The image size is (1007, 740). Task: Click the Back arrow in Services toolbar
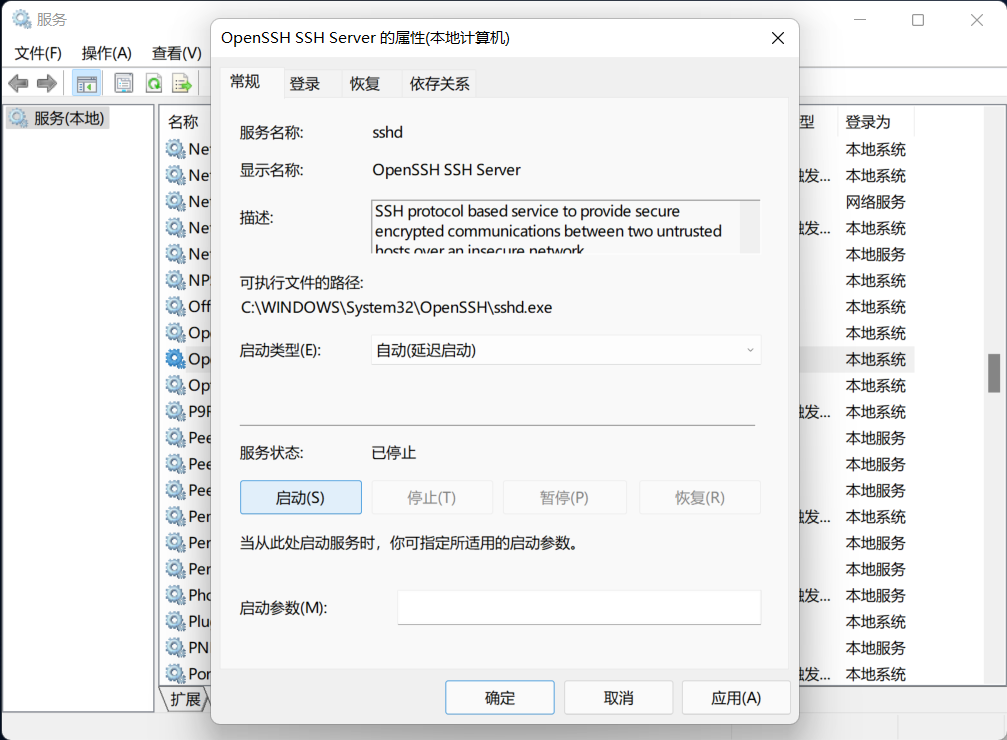click(x=18, y=83)
